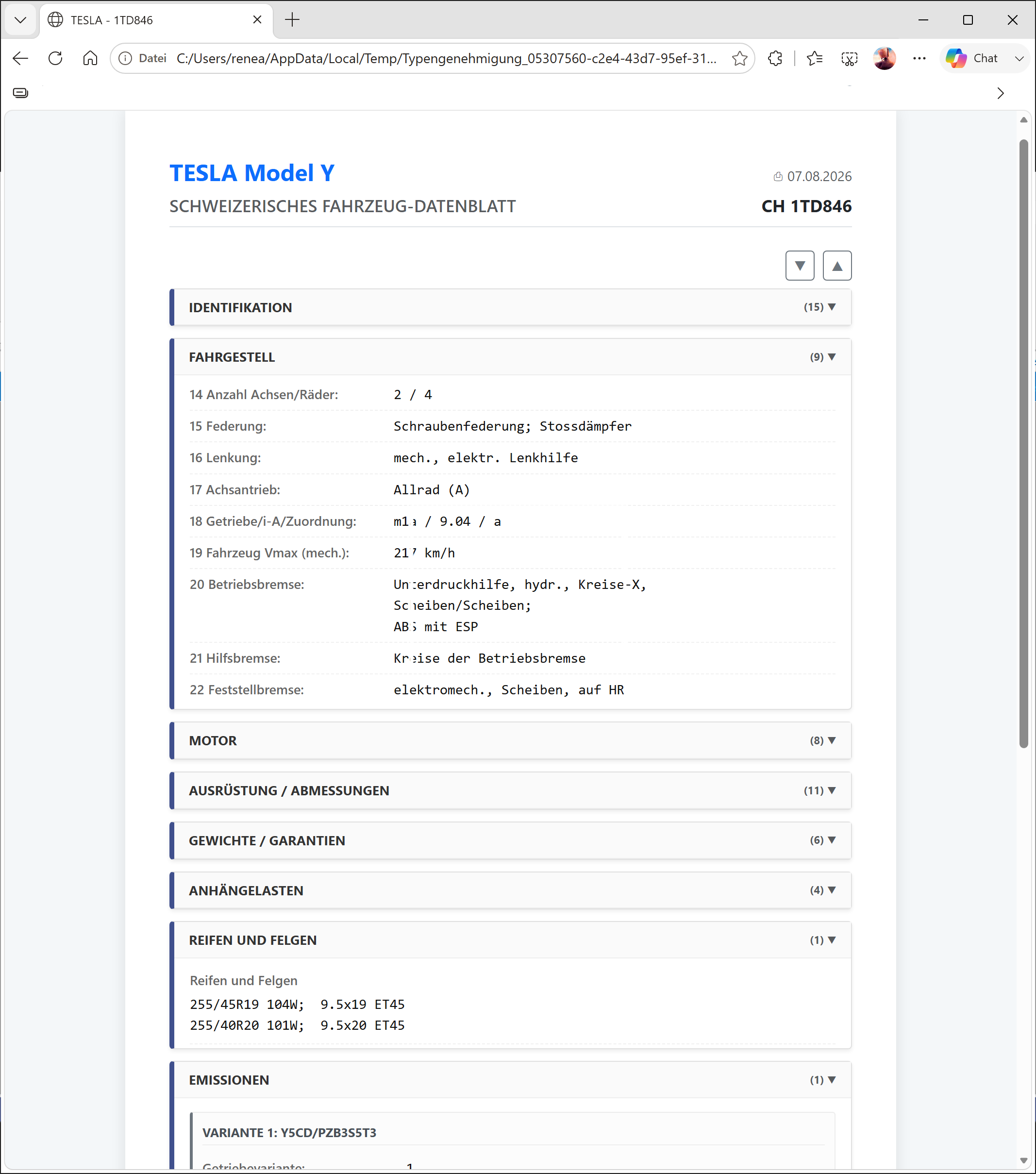
Task: Open the favorites list icon
Action: pyautogui.click(x=814, y=58)
